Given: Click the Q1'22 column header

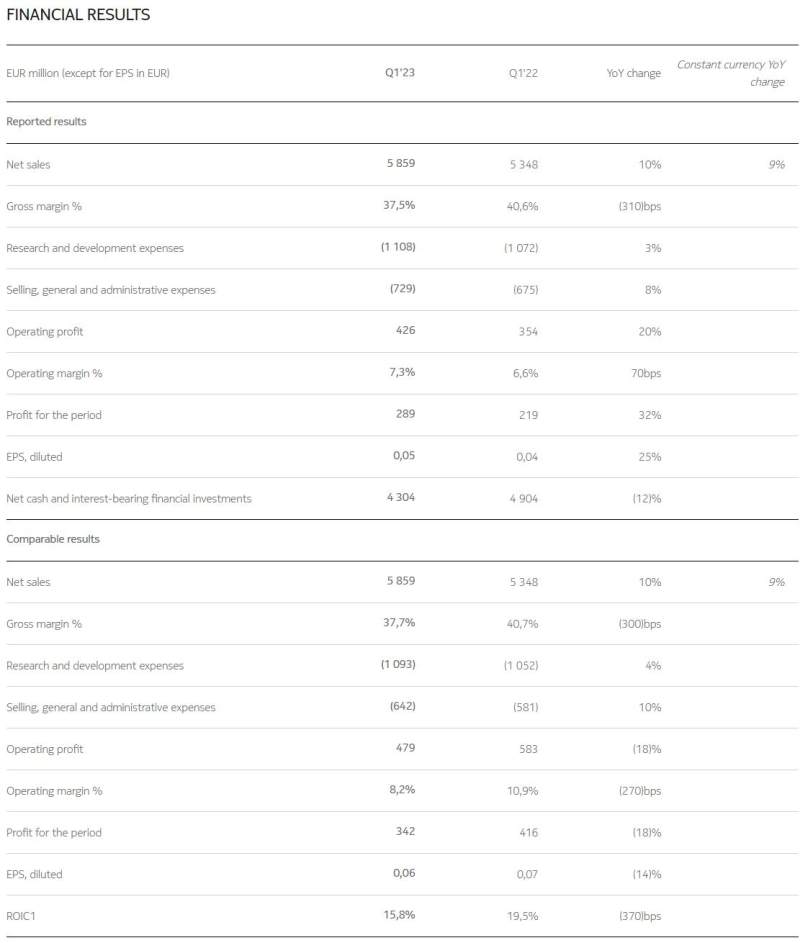Looking at the screenshot, I should point(523,73).
